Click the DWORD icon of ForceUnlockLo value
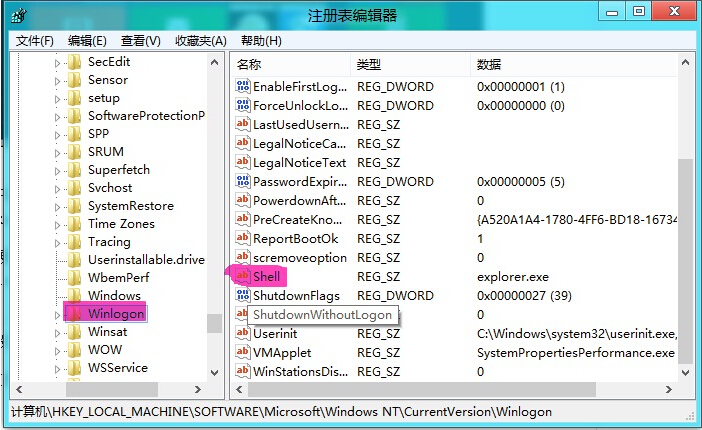 pos(242,105)
